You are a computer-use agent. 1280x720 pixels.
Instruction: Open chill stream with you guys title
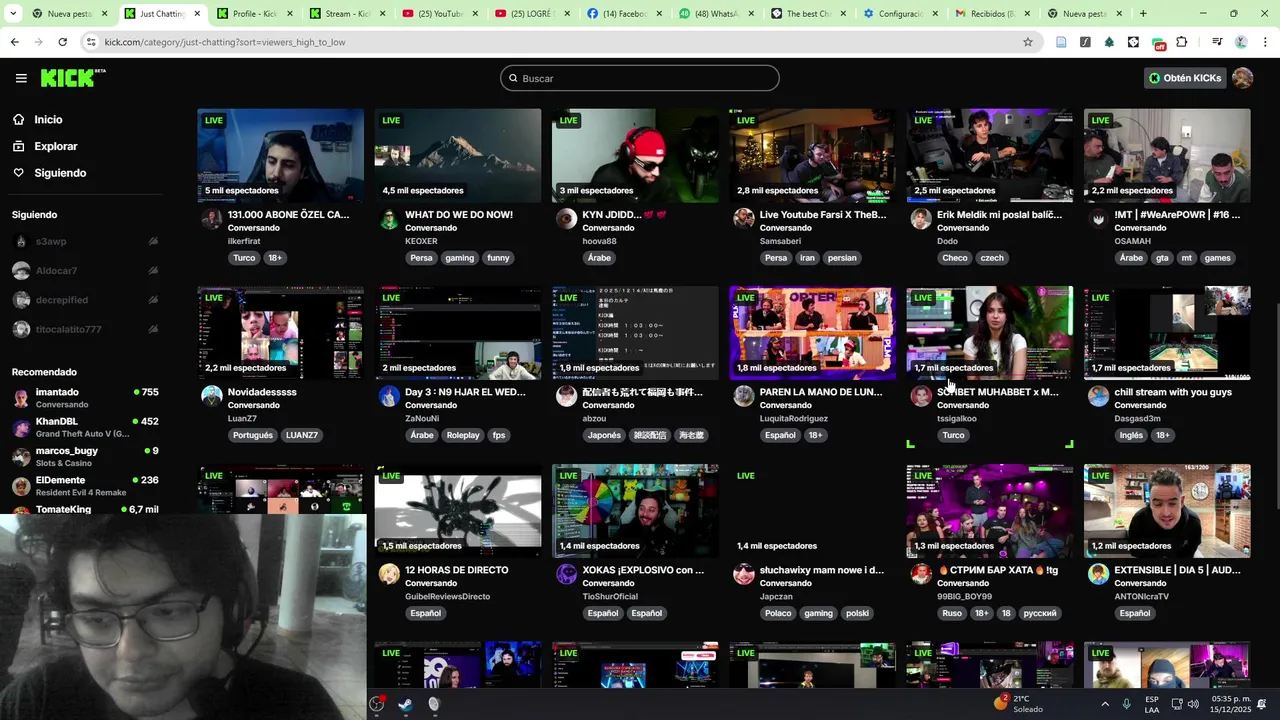(1173, 392)
